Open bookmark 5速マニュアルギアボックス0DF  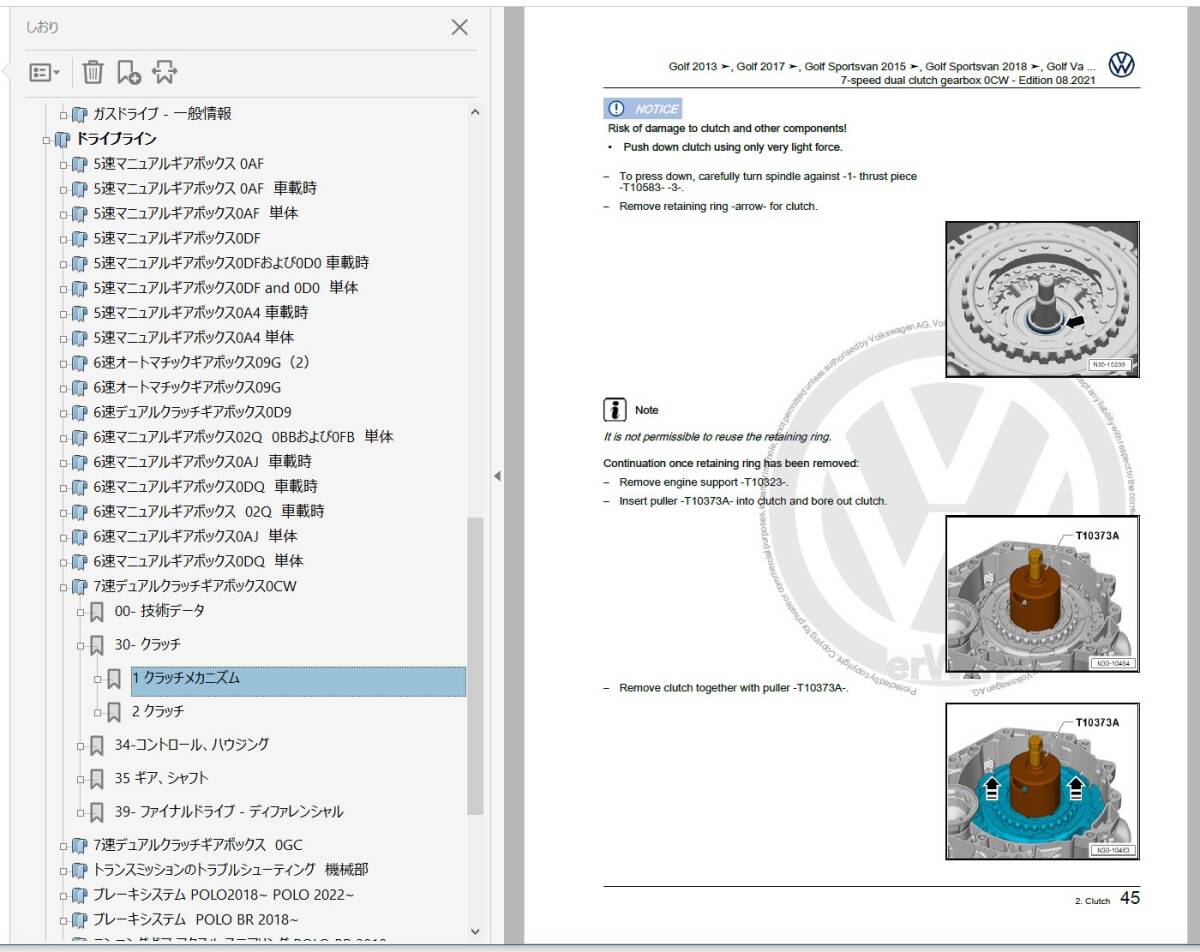177,238
